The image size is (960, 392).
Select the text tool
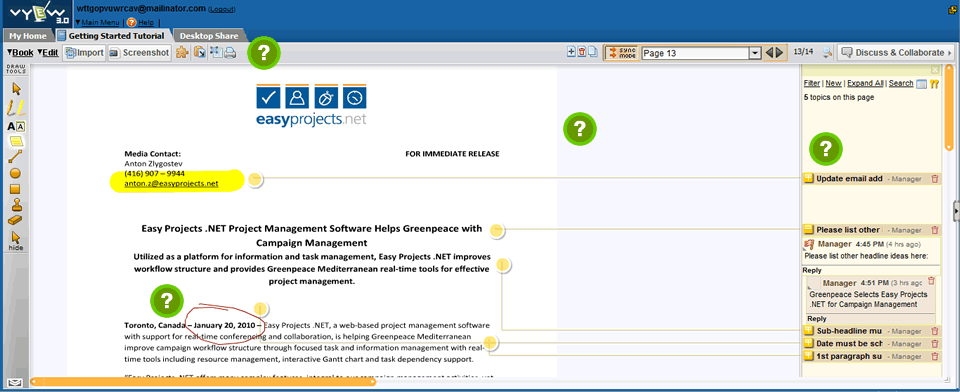click(16, 127)
